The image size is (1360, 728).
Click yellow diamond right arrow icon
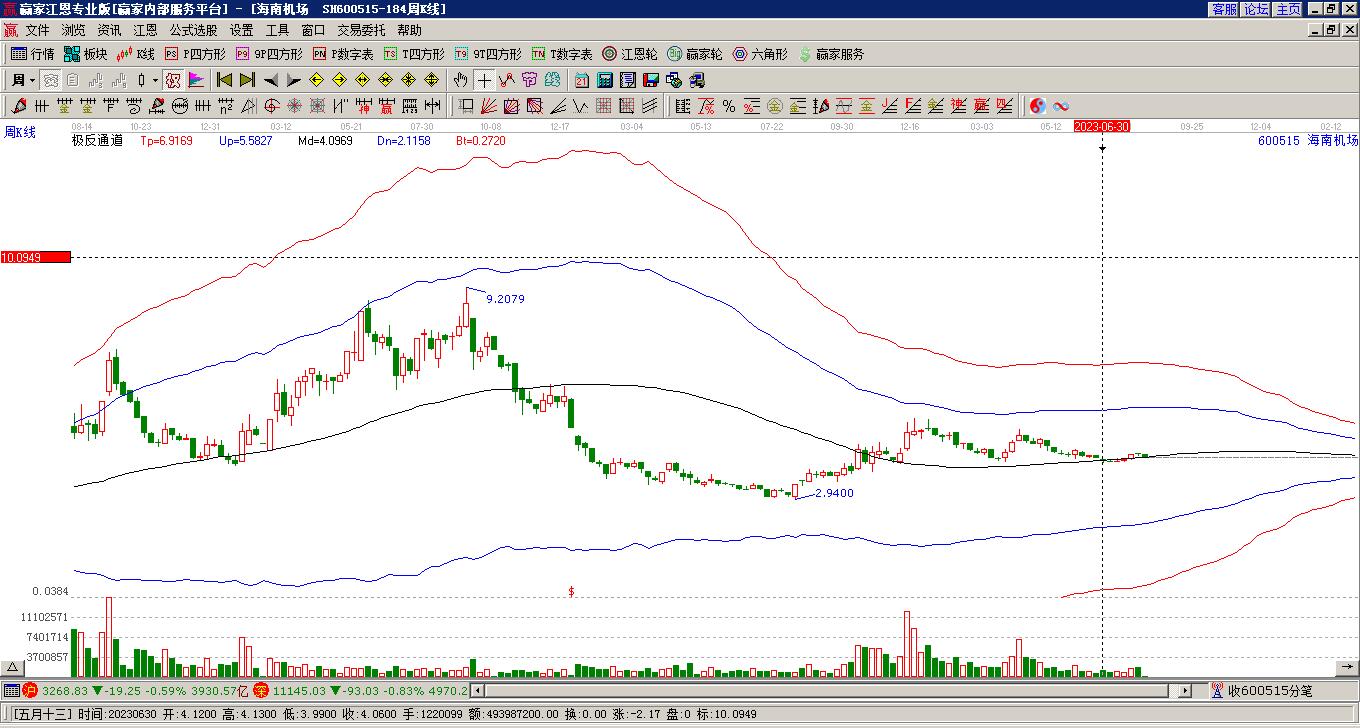pyautogui.click(x=339, y=80)
